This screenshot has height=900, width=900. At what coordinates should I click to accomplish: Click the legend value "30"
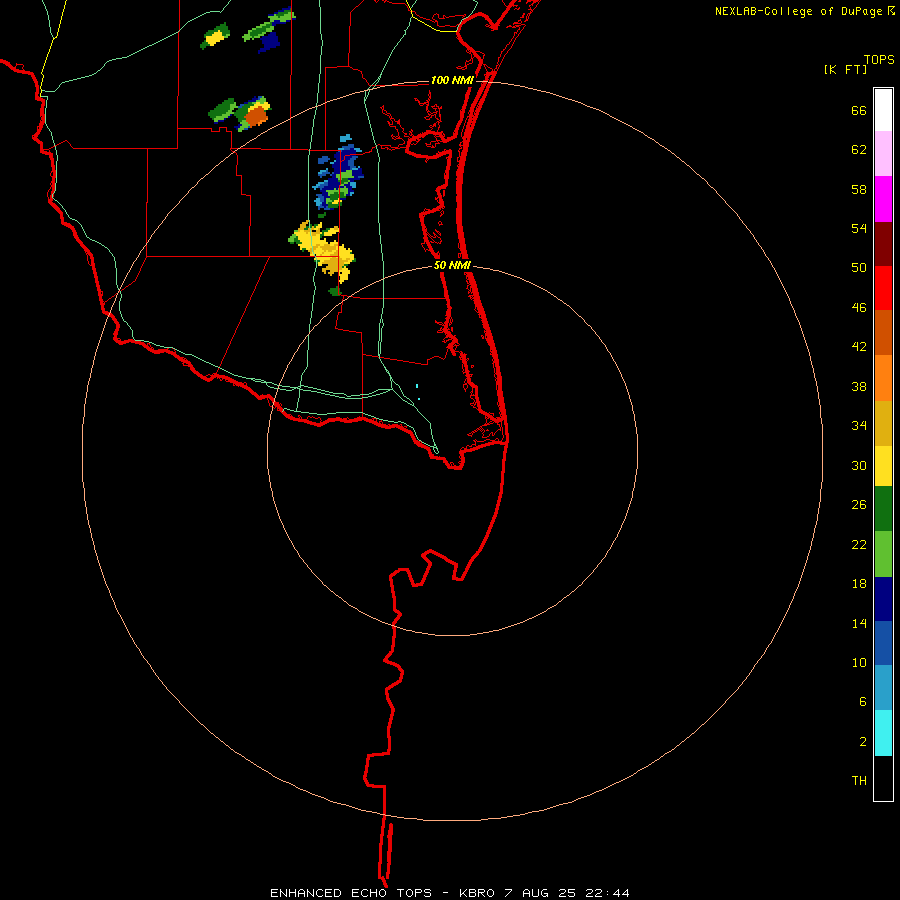[x=859, y=465]
